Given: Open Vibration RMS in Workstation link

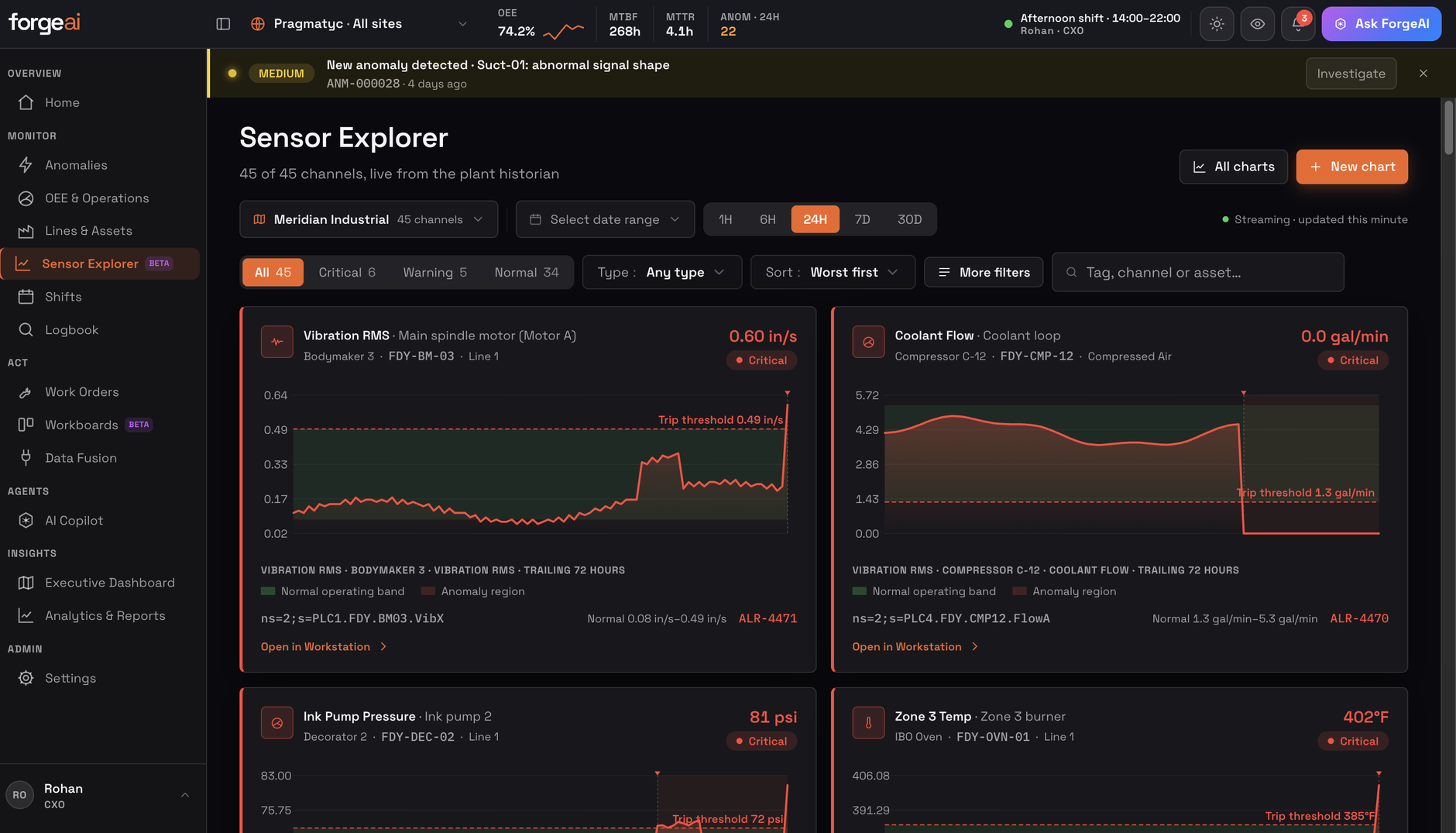Looking at the screenshot, I should click(324, 646).
